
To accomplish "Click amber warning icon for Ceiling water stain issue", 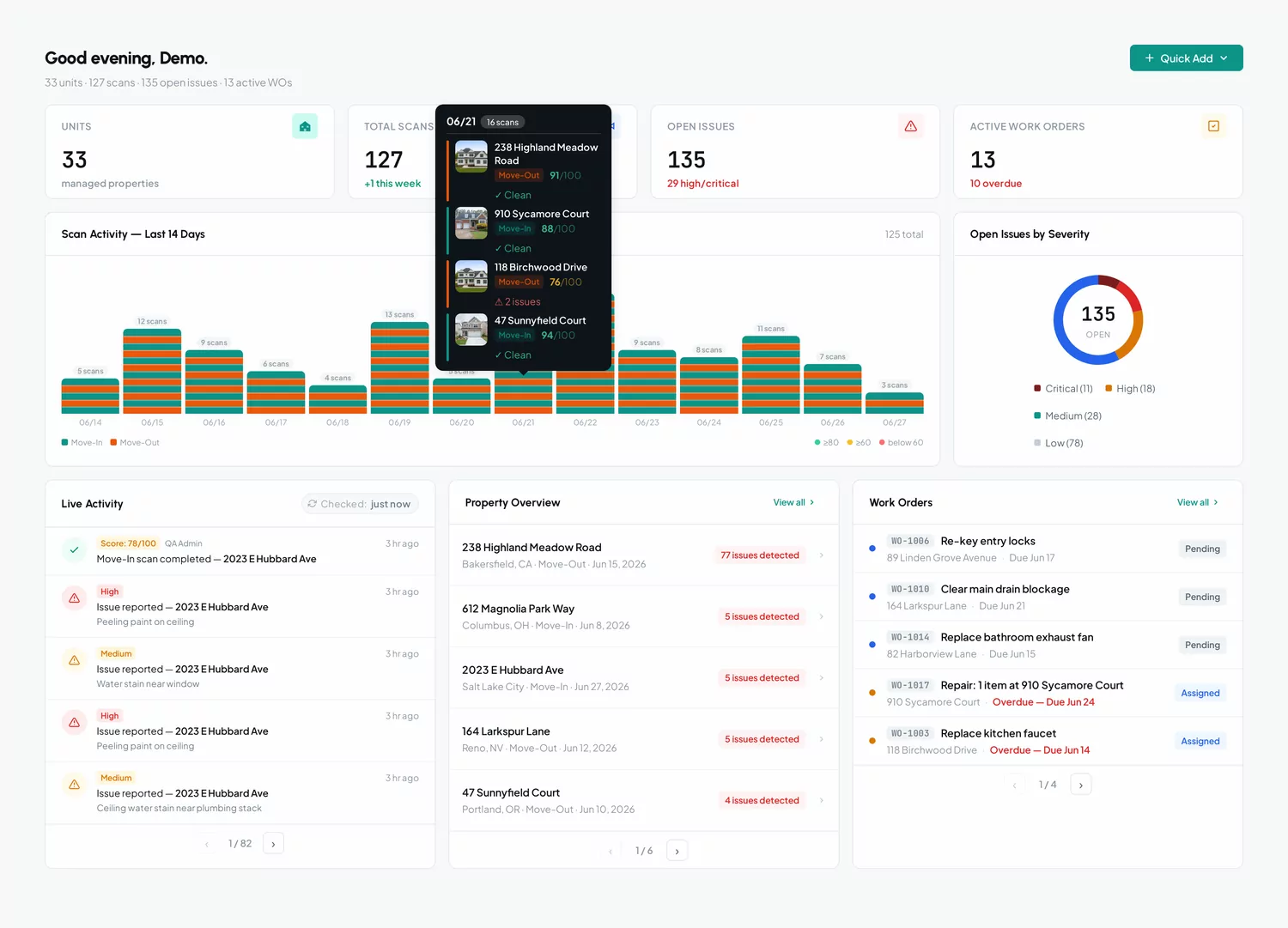I will (75, 785).
